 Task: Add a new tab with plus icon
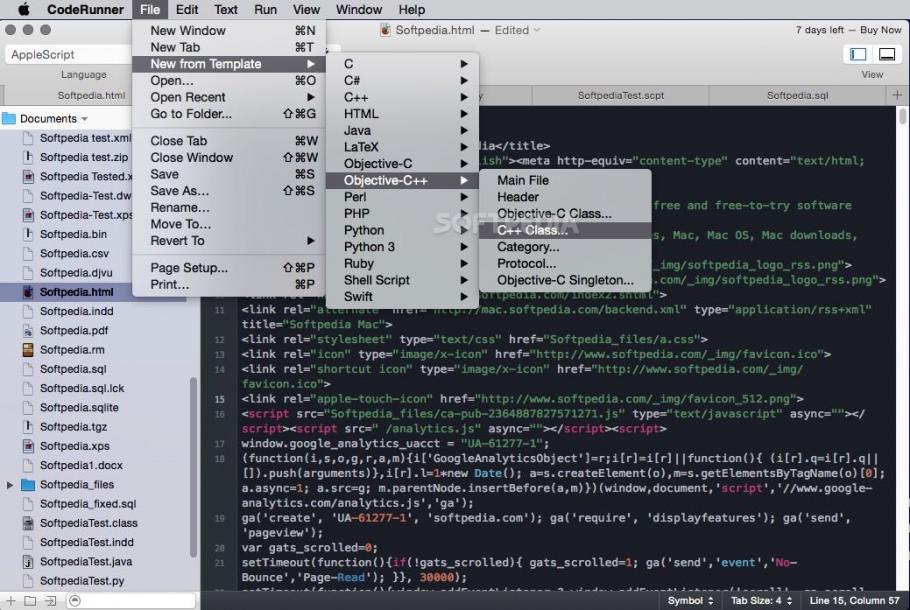tap(897, 95)
